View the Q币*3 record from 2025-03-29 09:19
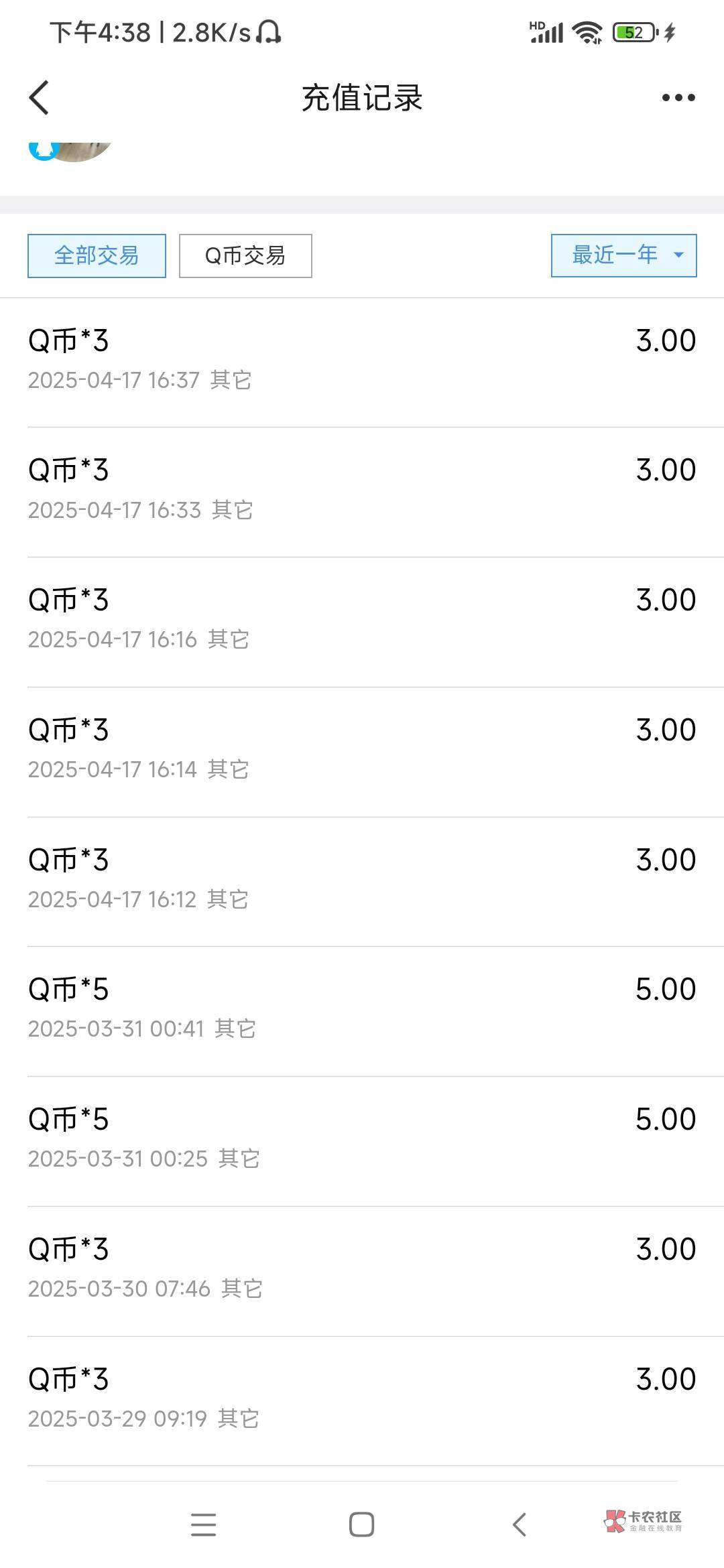The image size is (724, 1568). (362, 1399)
